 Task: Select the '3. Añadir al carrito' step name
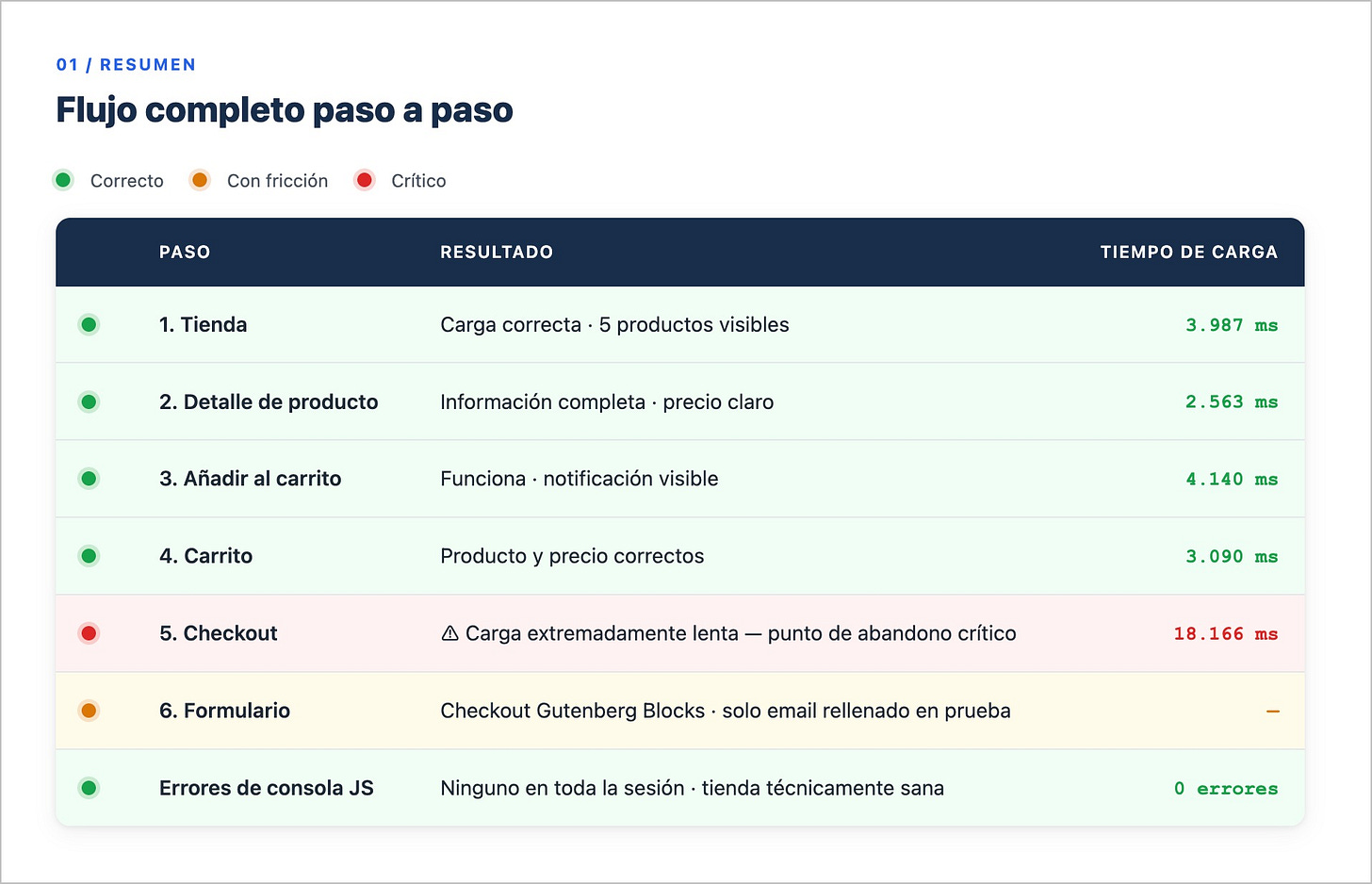coord(251,479)
